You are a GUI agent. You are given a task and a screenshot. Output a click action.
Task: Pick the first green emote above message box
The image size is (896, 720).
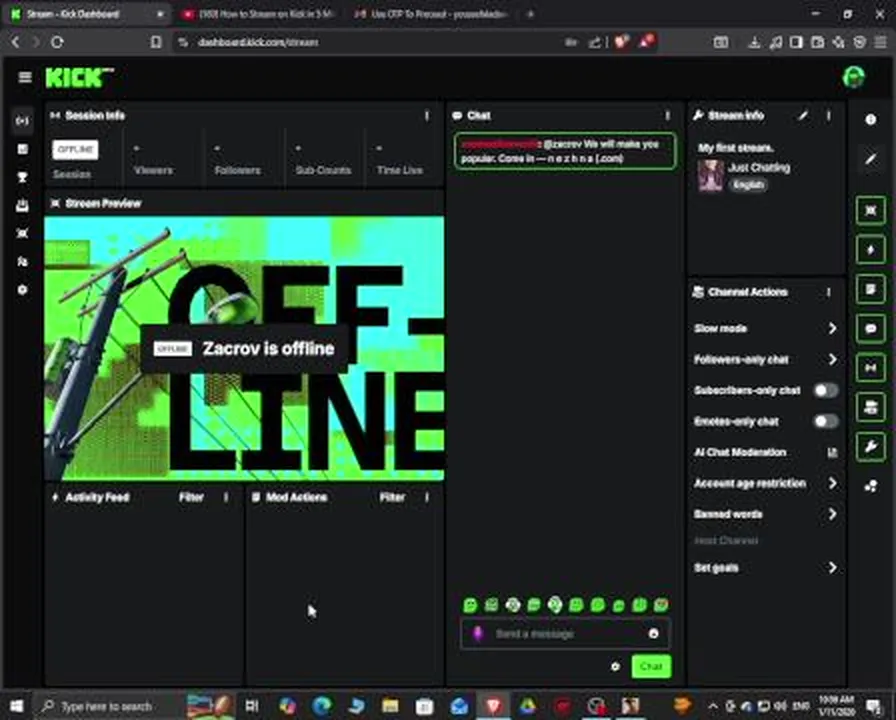click(470, 605)
